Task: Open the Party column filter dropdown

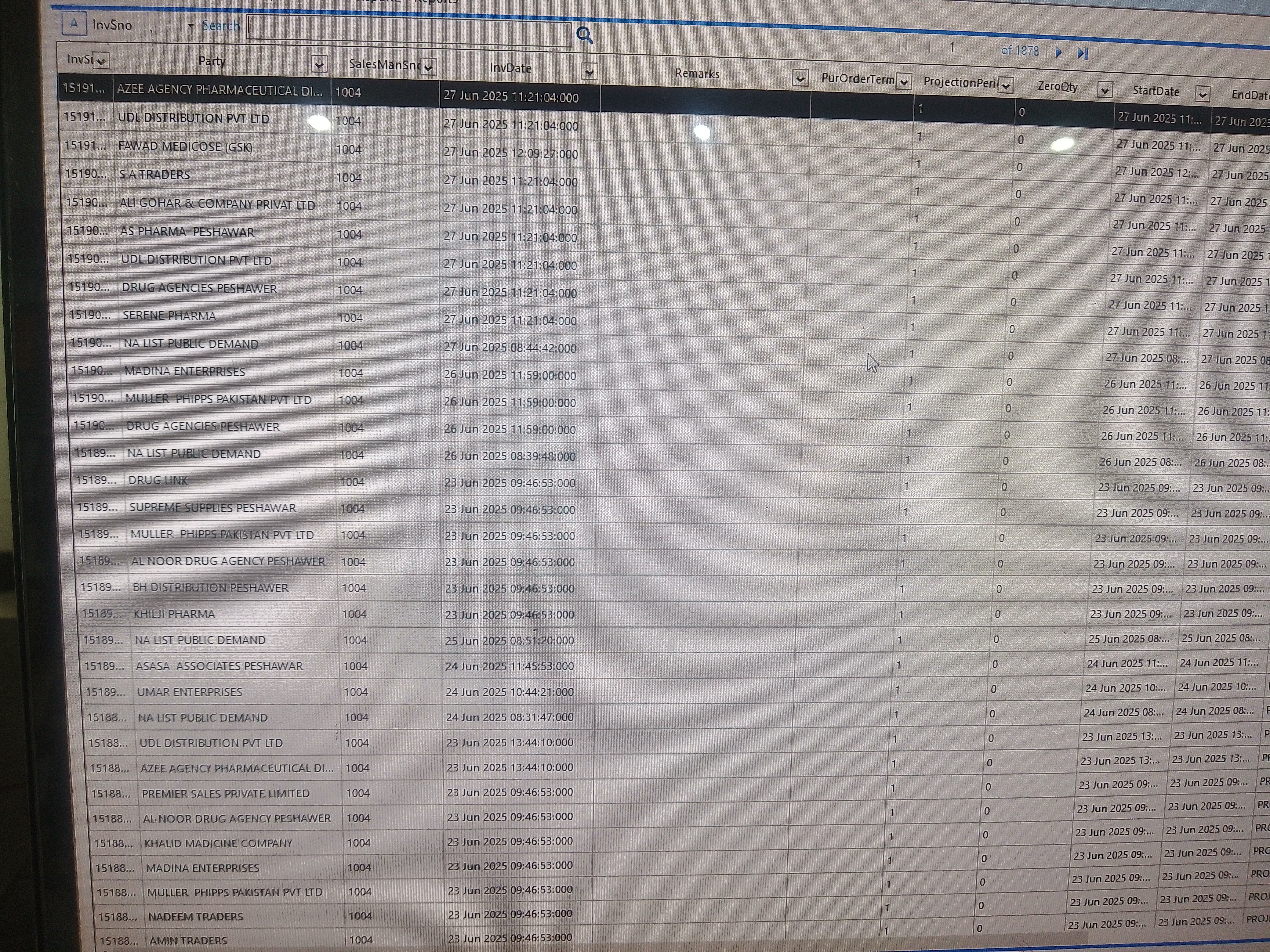Action: 319,64
